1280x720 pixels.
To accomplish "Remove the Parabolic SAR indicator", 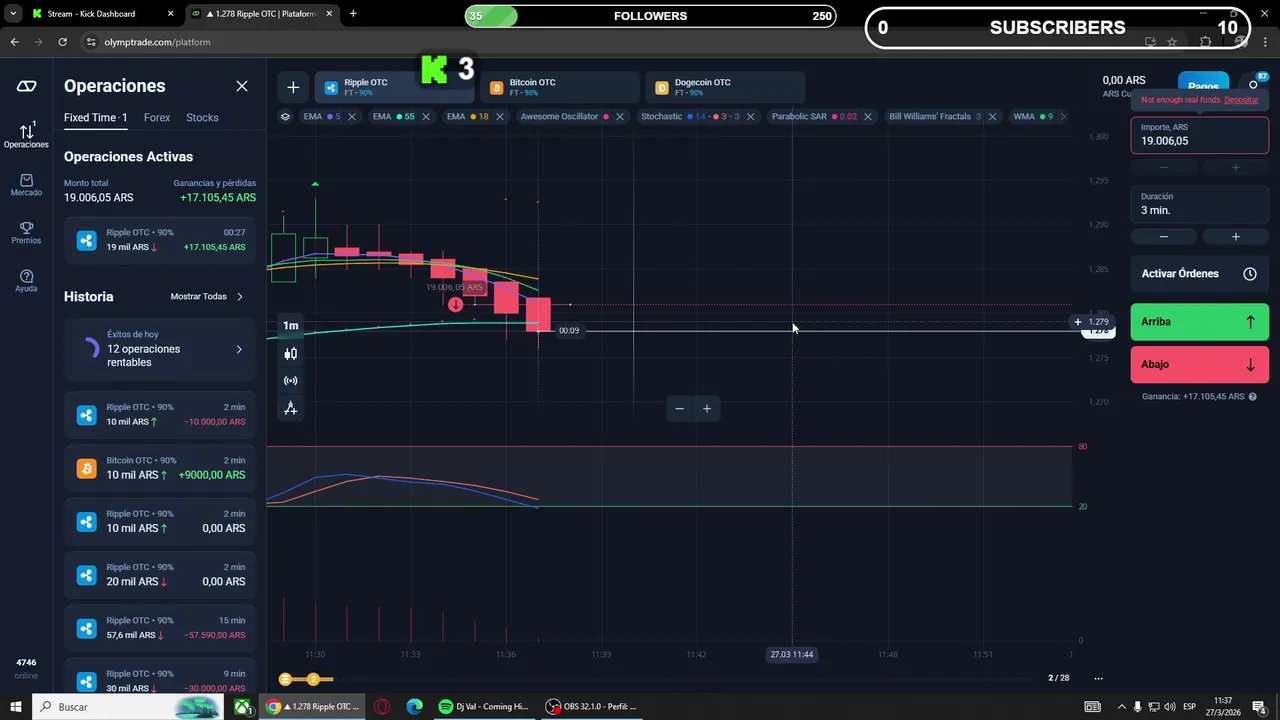I will [x=868, y=117].
